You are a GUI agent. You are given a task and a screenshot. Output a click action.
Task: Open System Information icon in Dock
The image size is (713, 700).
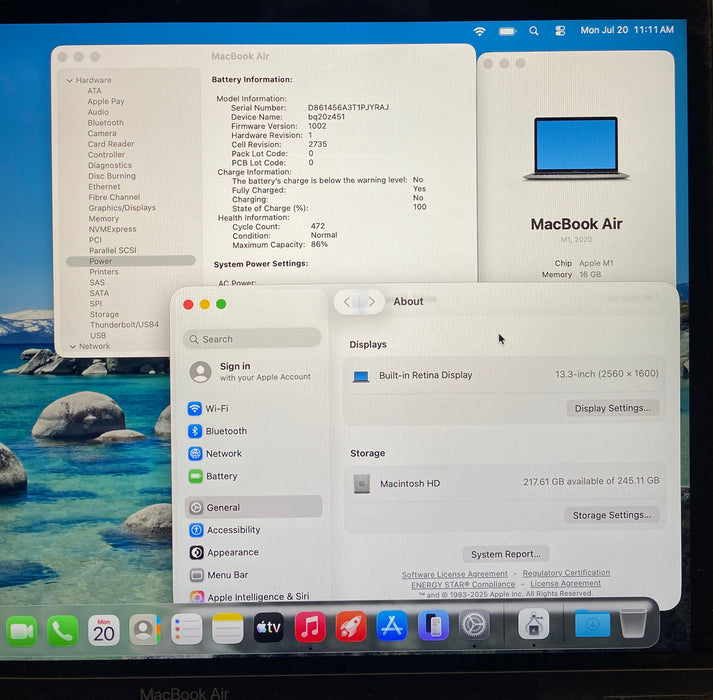[534, 624]
